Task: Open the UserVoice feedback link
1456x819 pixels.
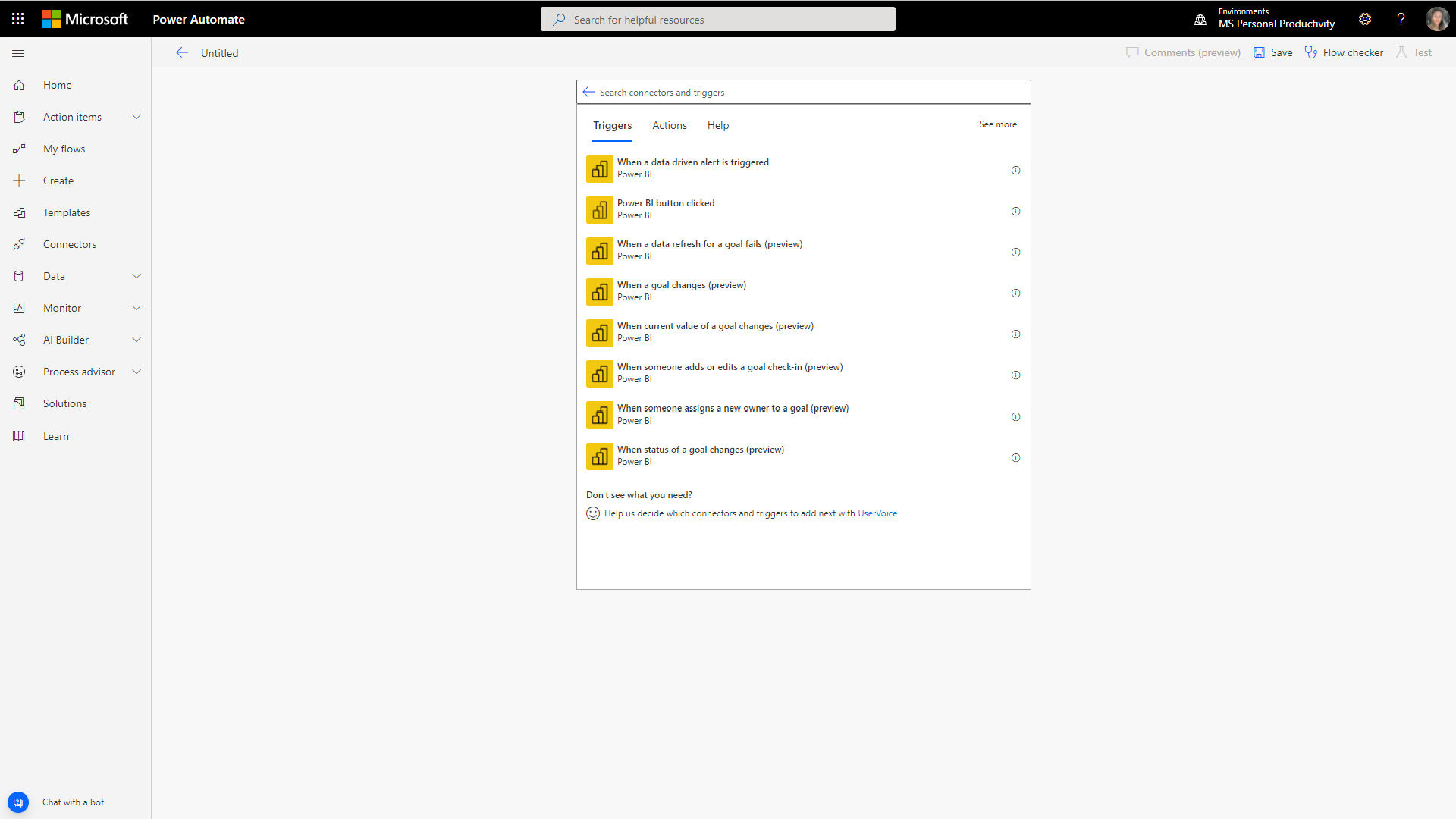Action: pyautogui.click(x=877, y=512)
